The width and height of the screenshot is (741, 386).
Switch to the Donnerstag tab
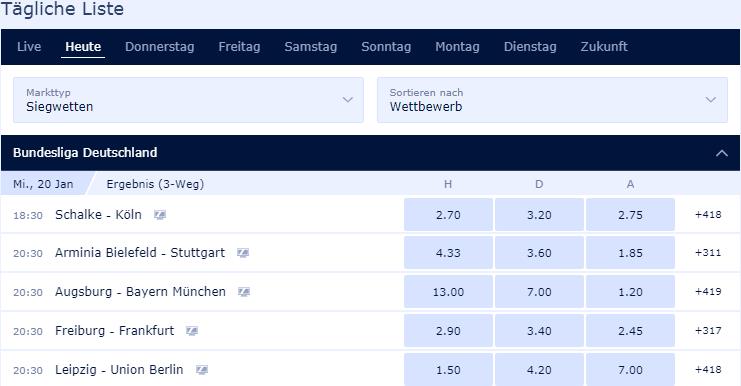pos(160,47)
